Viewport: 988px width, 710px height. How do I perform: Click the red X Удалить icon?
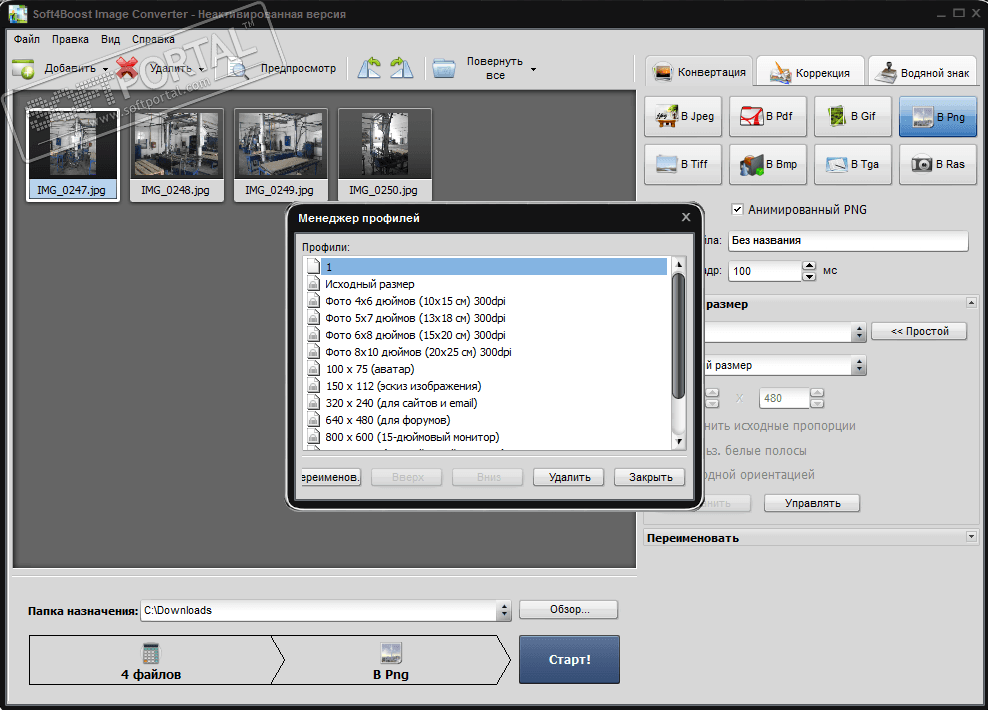(x=127, y=68)
